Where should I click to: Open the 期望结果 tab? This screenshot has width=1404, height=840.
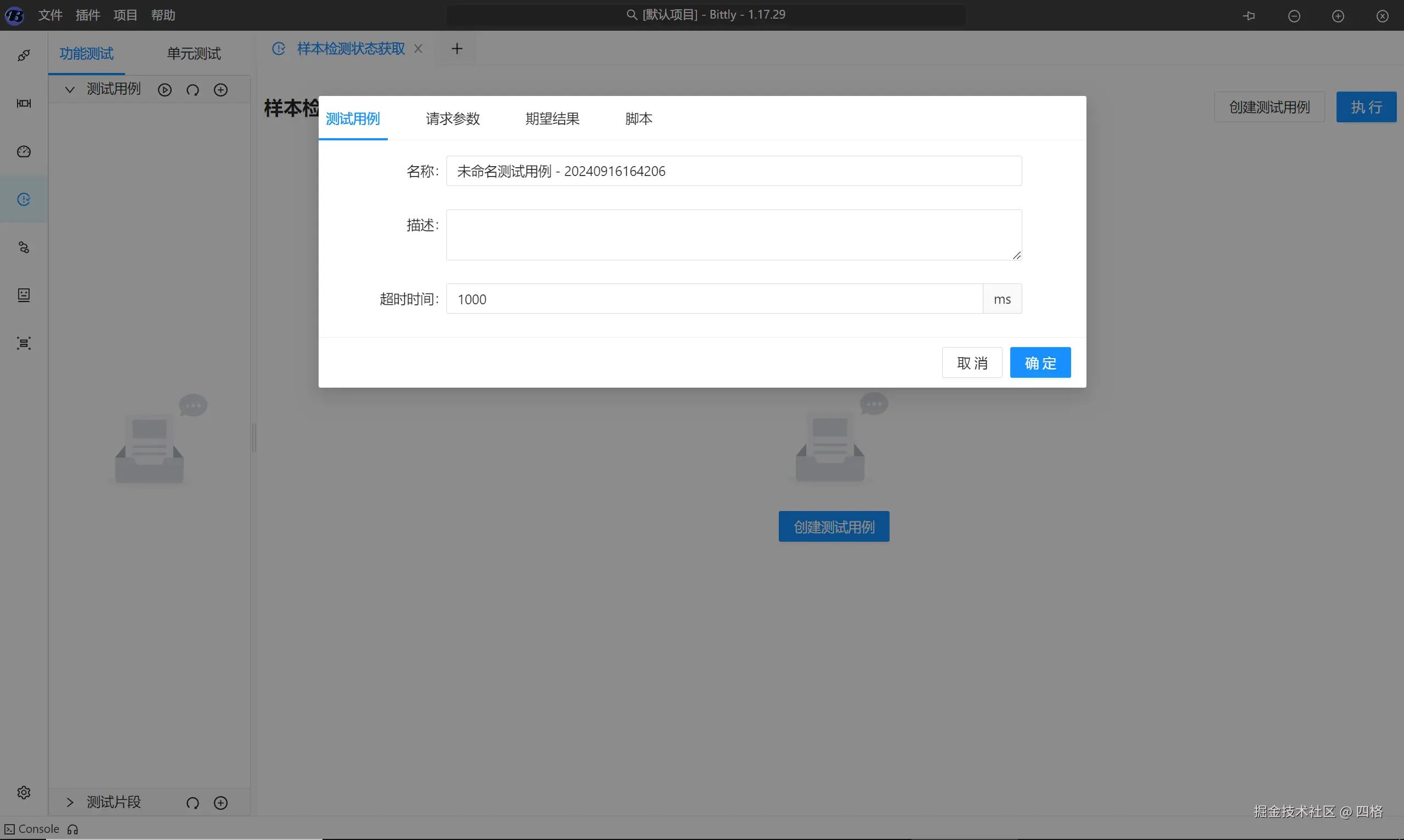(552, 119)
